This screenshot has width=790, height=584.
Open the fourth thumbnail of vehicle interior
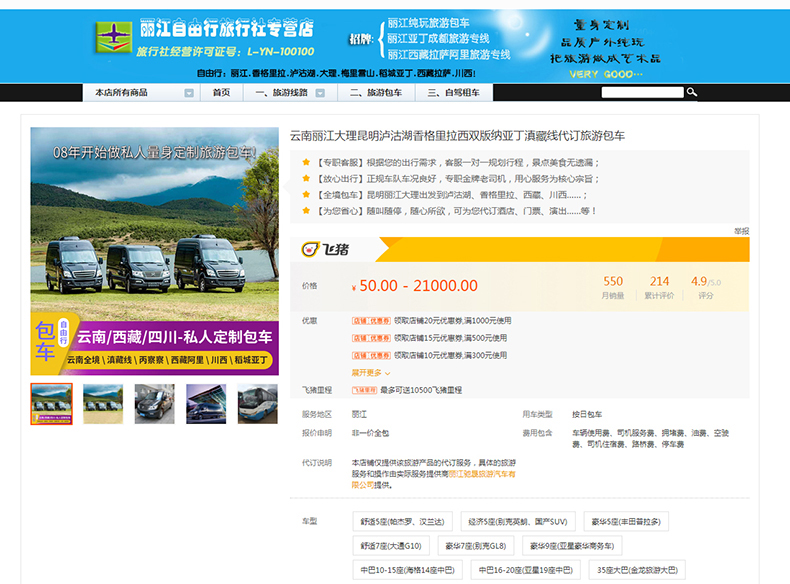click(x=206, y=404)
